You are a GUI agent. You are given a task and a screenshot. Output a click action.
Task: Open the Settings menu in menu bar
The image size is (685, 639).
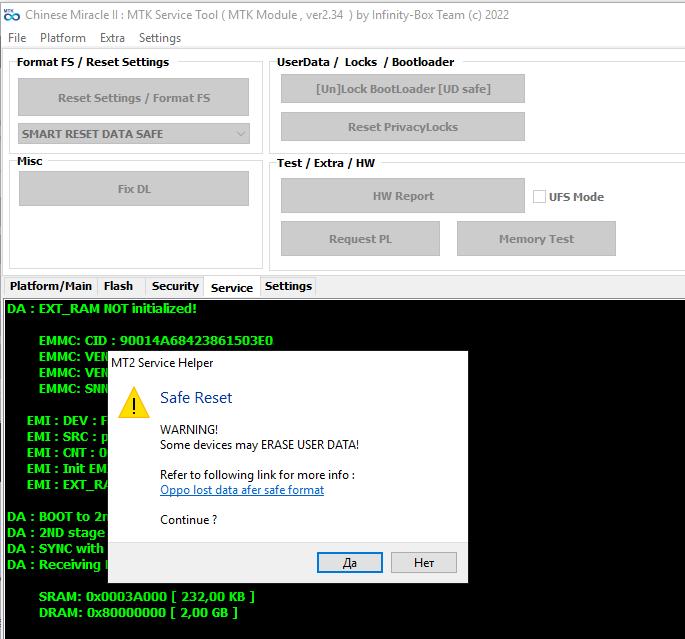click(159, 38)
